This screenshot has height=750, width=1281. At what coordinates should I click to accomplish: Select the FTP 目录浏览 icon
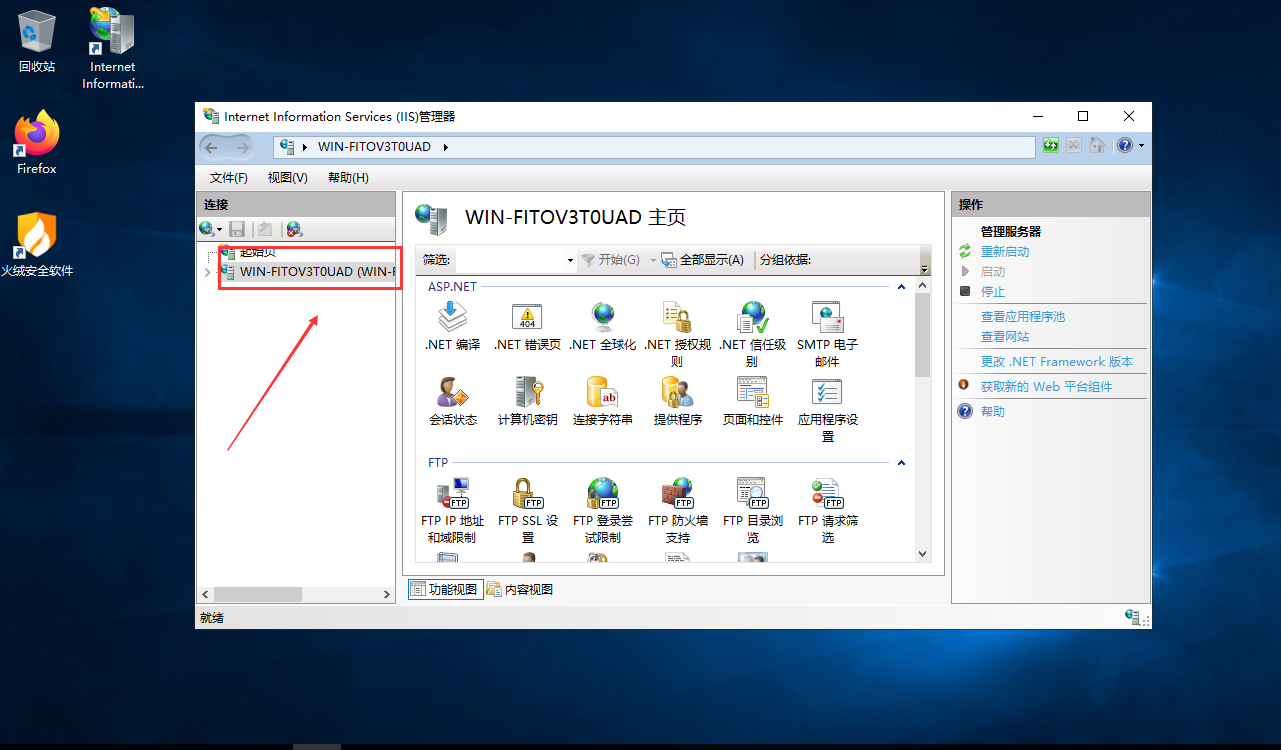tap(752, 494)
